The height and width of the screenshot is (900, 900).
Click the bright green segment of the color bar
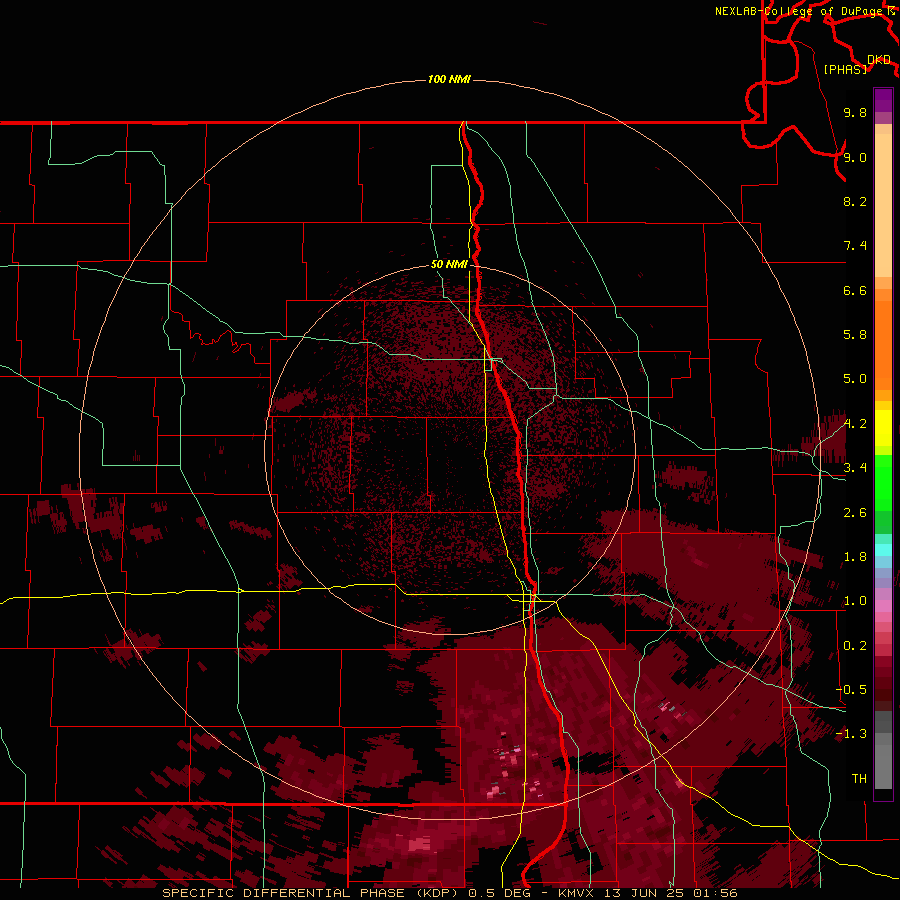(x=883, y=481)
